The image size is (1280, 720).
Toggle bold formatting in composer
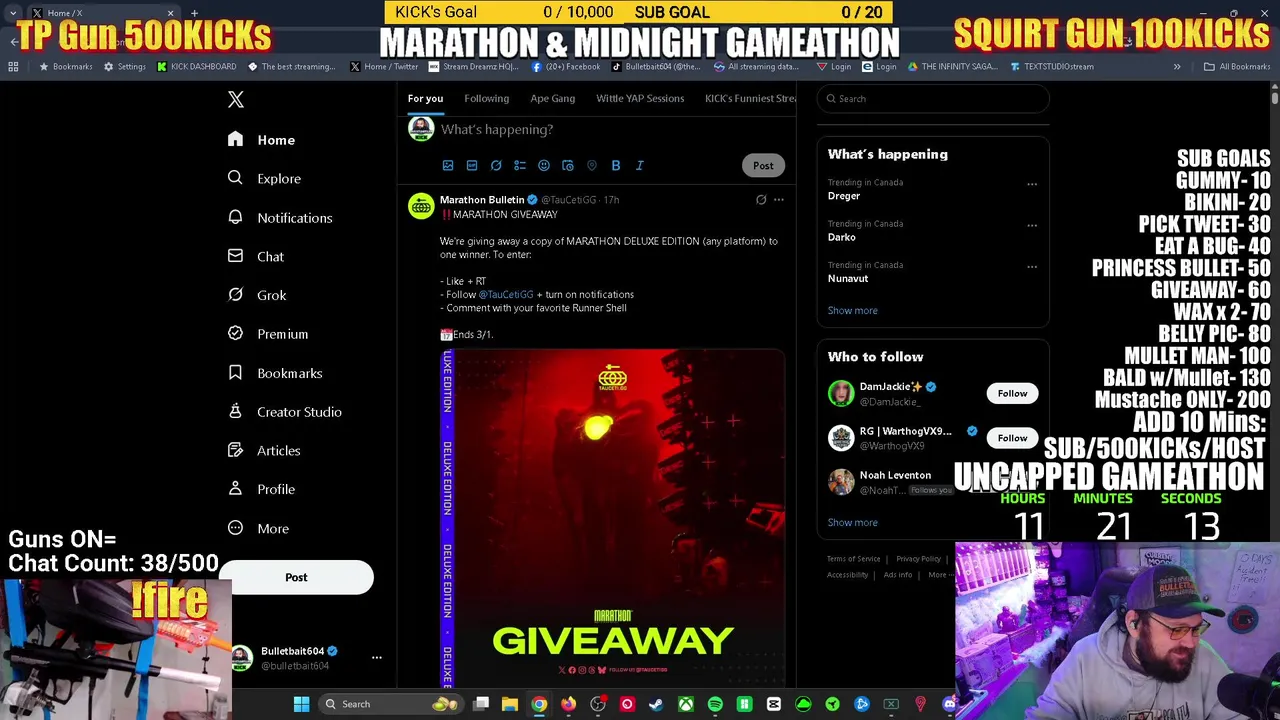616,165
